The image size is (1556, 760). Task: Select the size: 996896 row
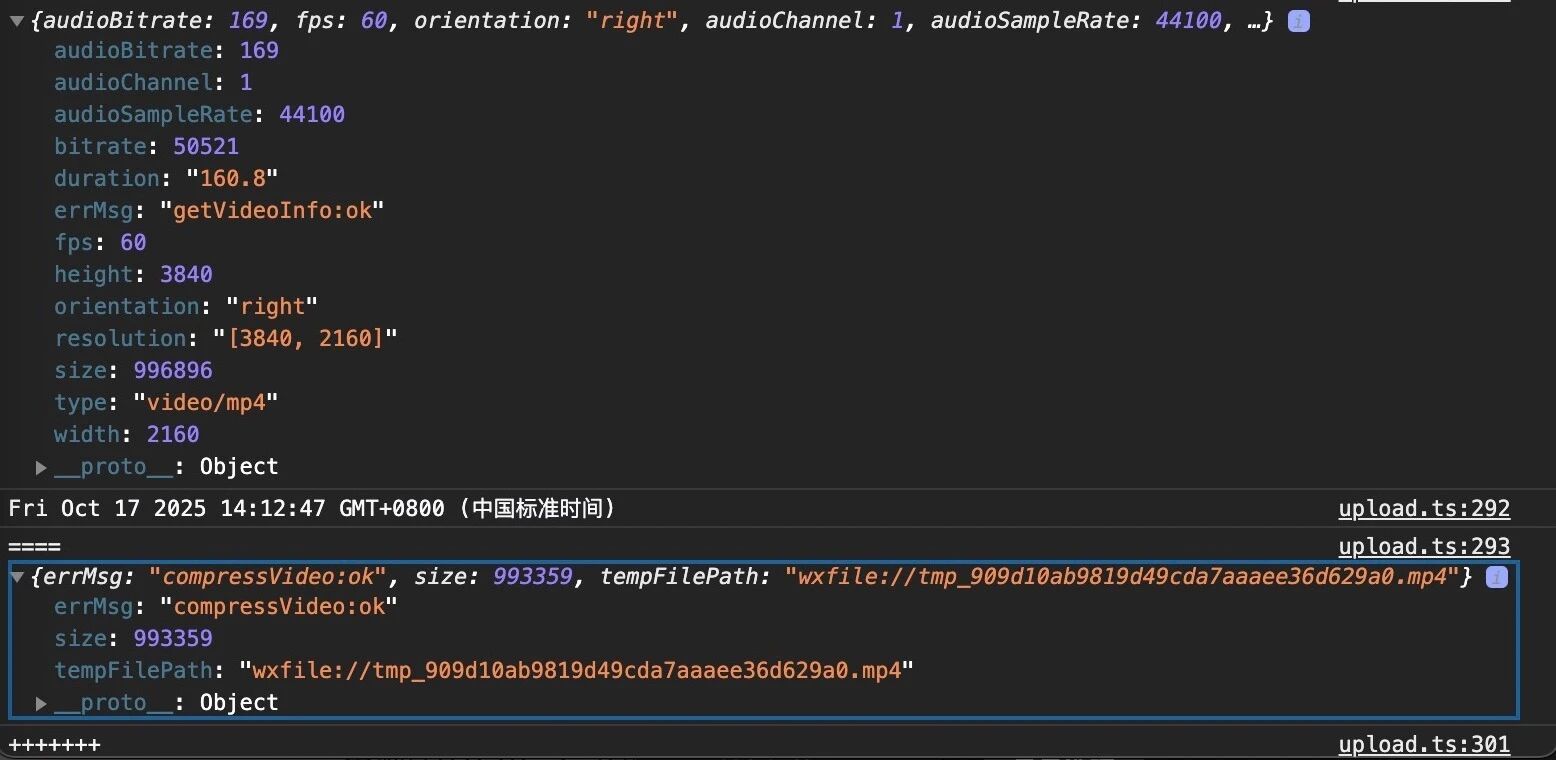pos(133,370)
